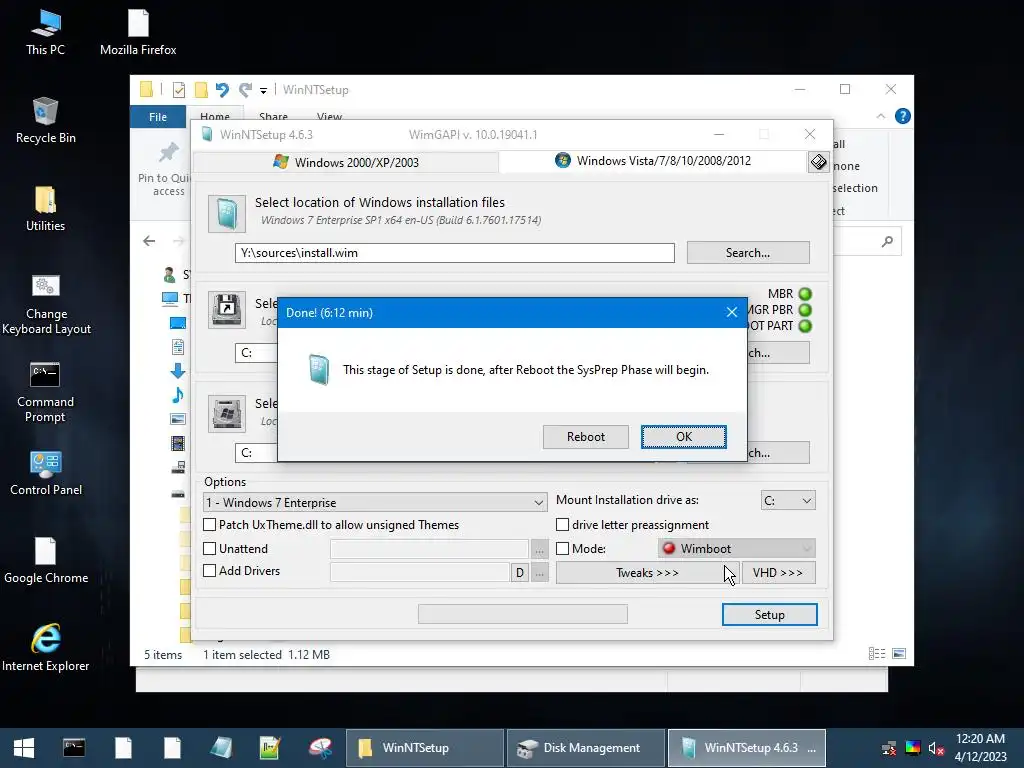
Task: Click the Explorer help question mark icon
Action: [903, 116]
